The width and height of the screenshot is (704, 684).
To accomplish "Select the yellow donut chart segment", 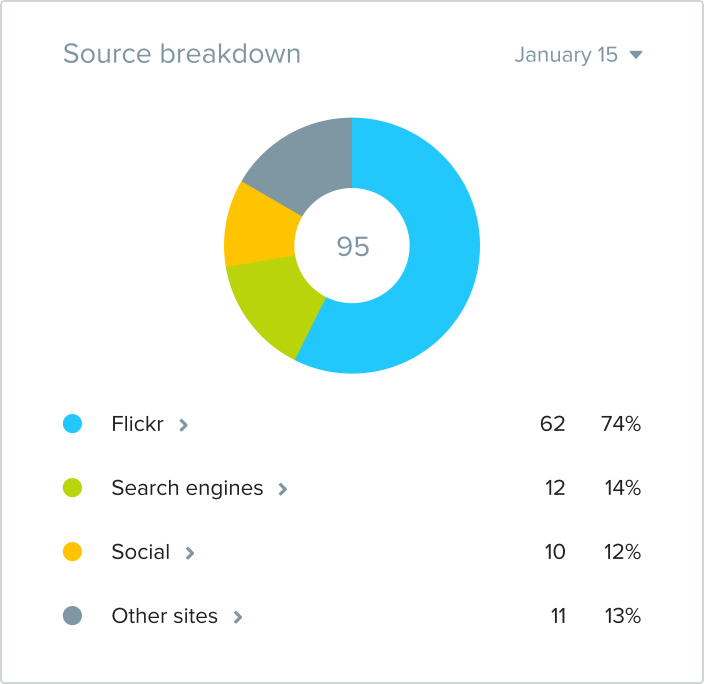I will [257, 227].
